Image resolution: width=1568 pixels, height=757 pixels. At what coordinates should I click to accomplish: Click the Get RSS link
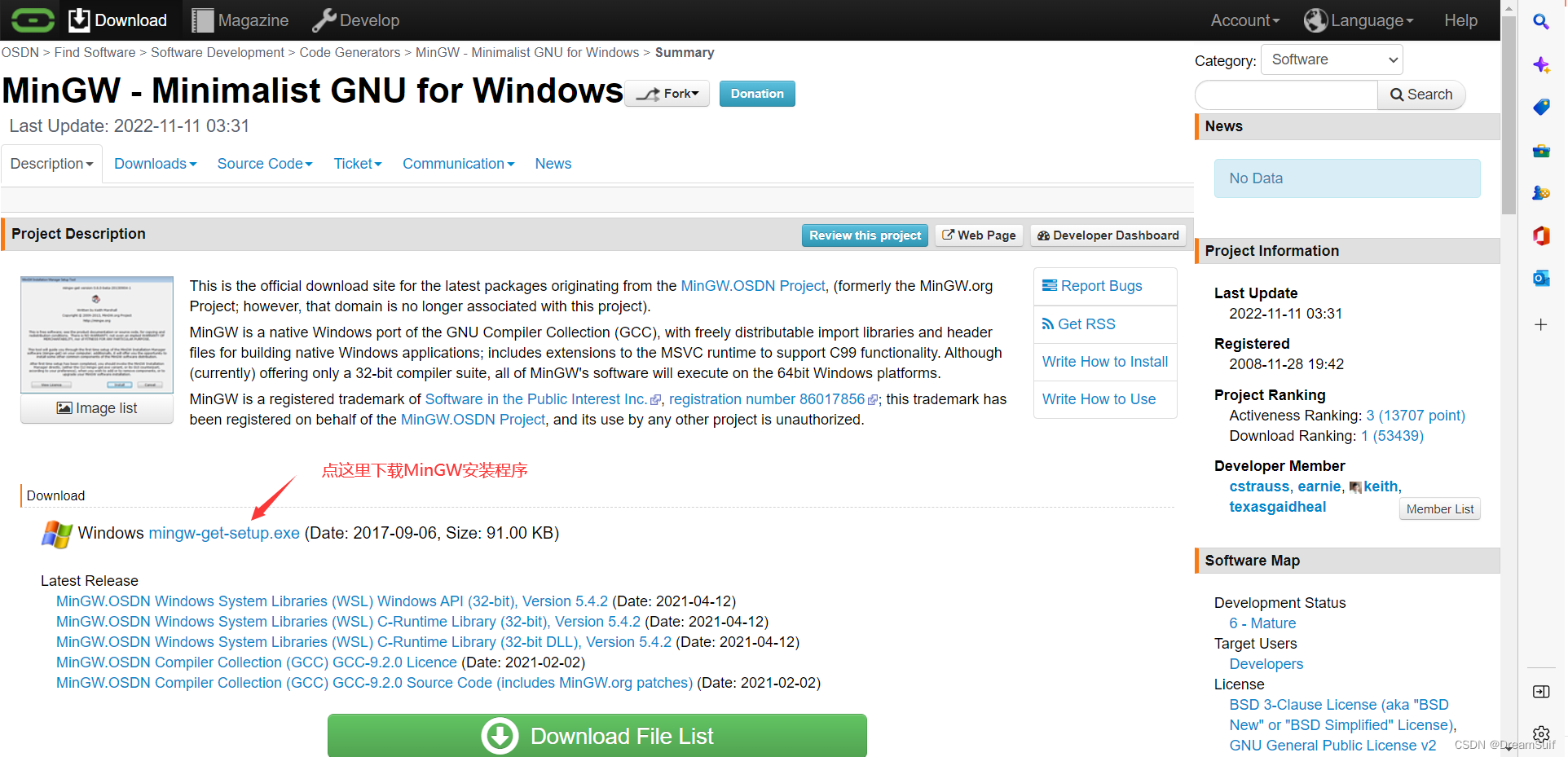point(1078,324)
